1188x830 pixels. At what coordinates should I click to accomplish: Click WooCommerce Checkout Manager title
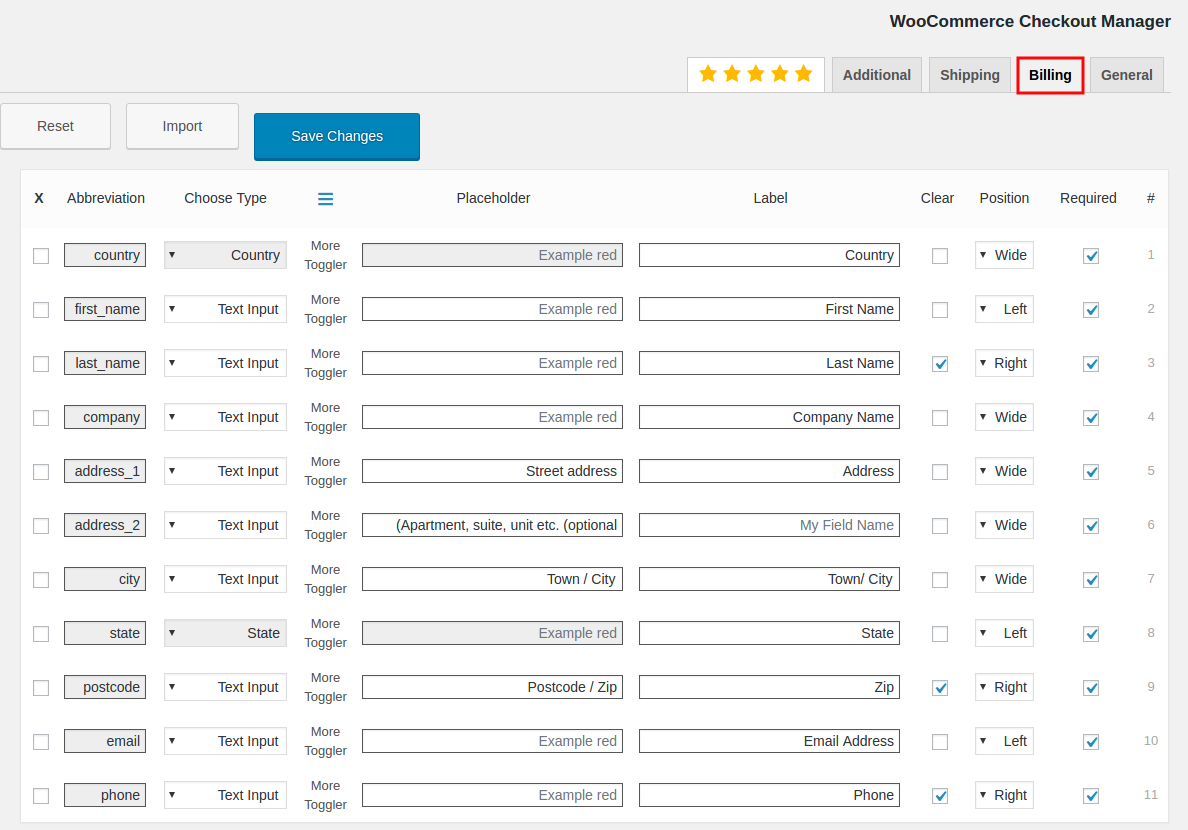(1030, 21)
